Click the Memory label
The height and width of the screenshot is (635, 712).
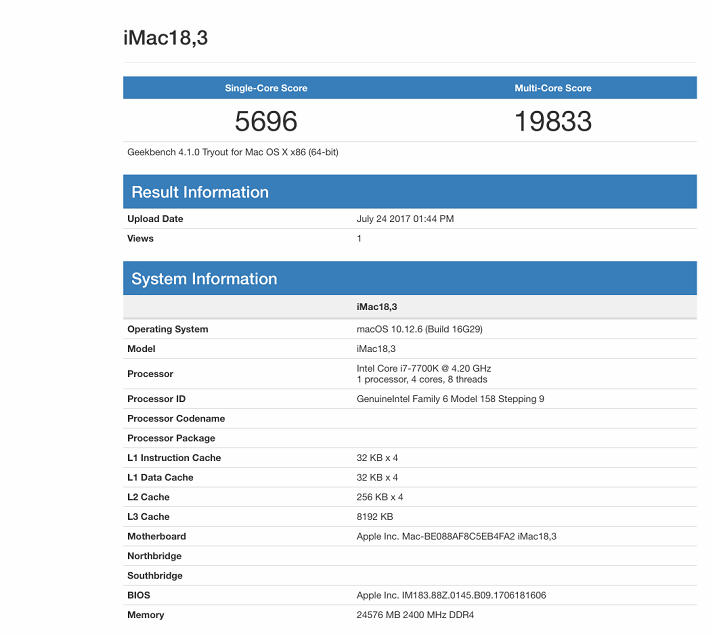145,615
